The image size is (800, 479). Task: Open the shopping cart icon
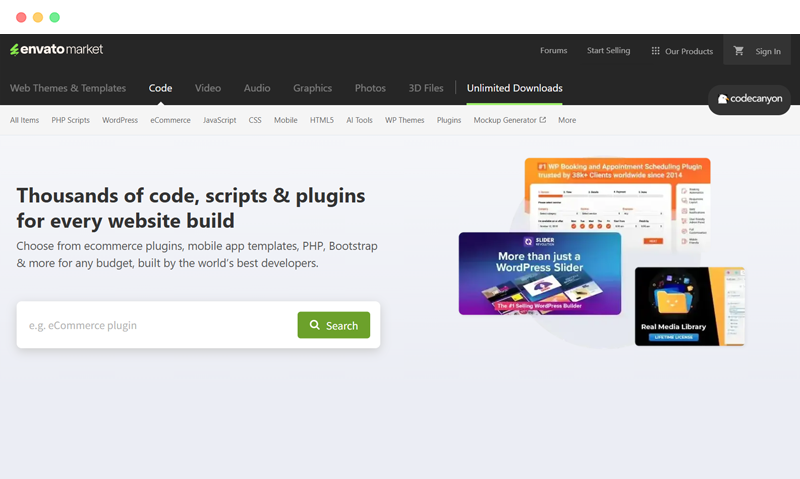[x=738, y=51]
